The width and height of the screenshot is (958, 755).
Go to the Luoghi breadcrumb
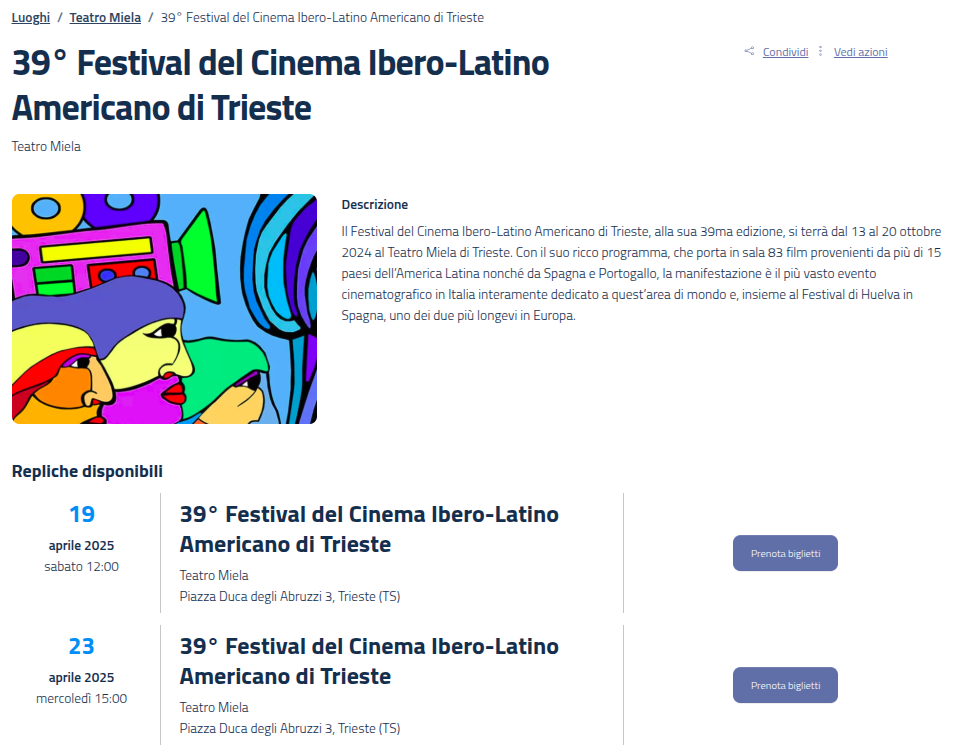pyautogui.click(x=31, y=18)
